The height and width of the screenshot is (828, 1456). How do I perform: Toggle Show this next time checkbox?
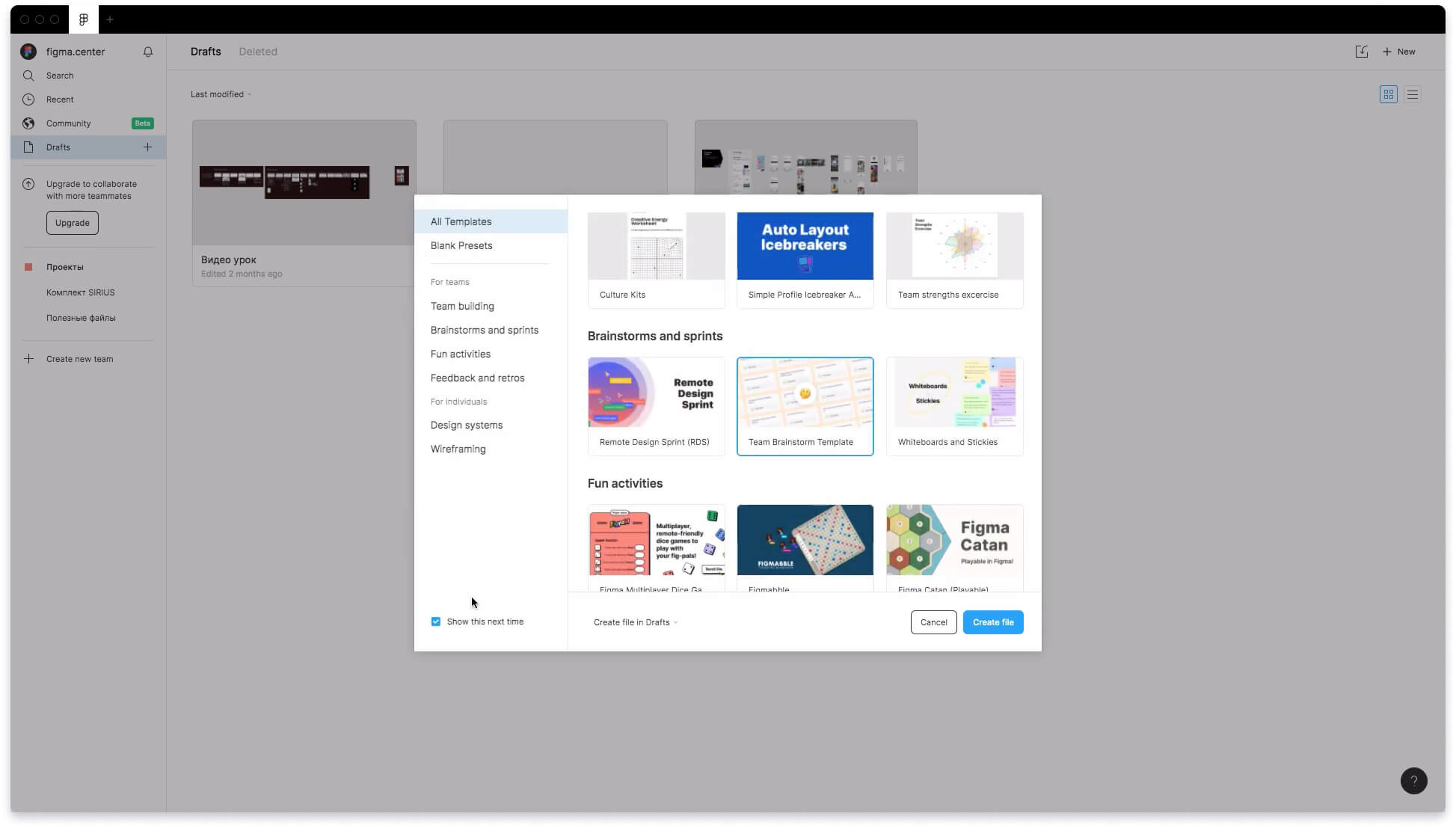(x=436, y=621)
